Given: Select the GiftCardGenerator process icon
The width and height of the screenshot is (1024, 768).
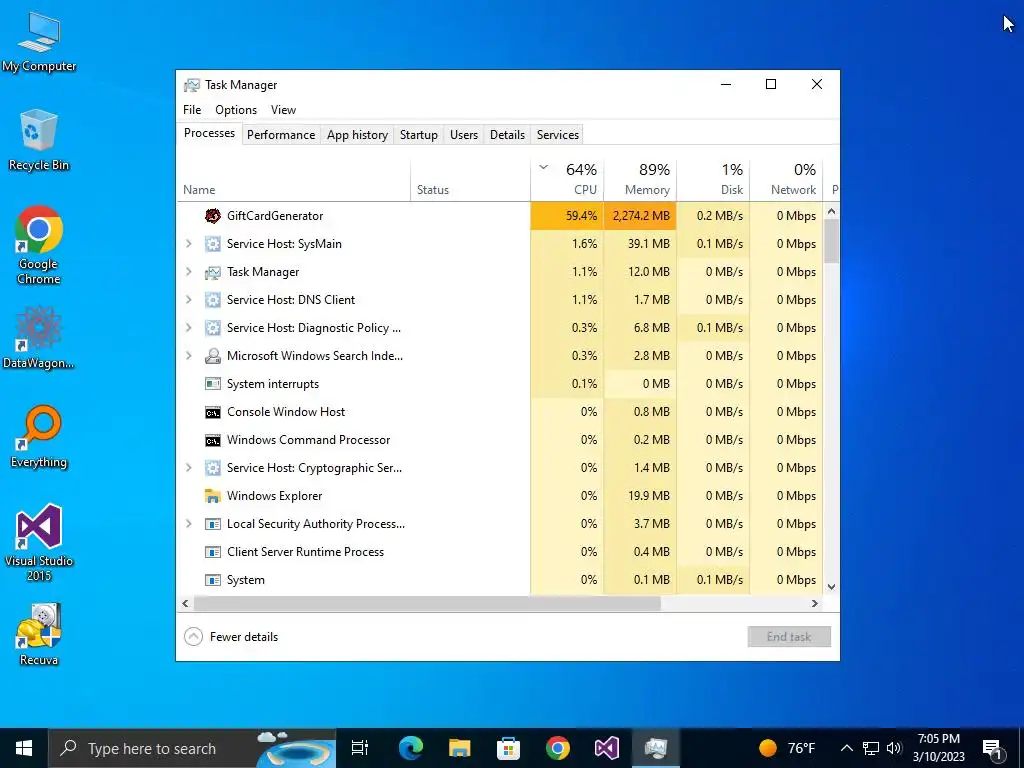Looking at the screenshot, I should coord(212,216).
